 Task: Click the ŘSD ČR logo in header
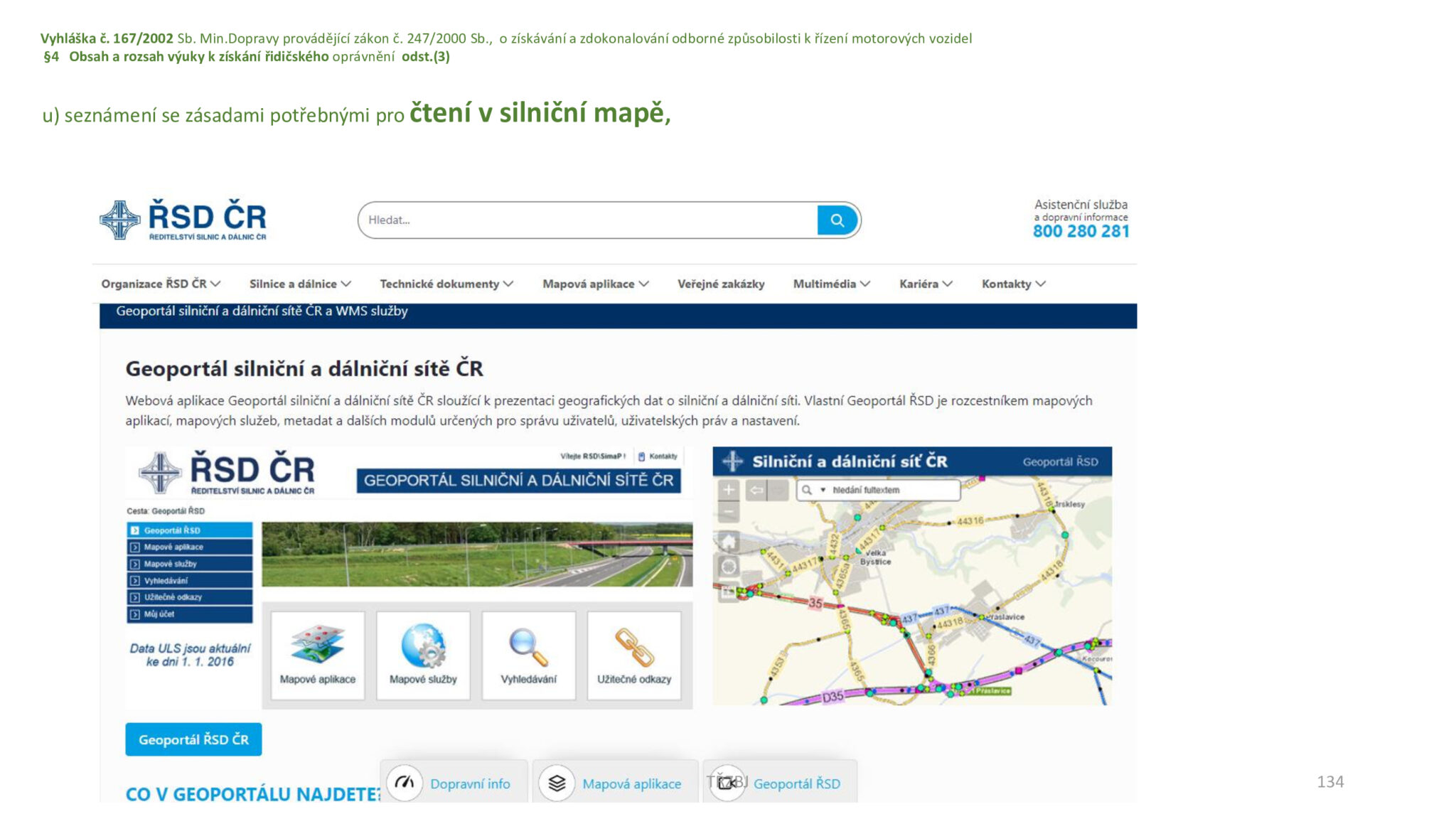183,220
